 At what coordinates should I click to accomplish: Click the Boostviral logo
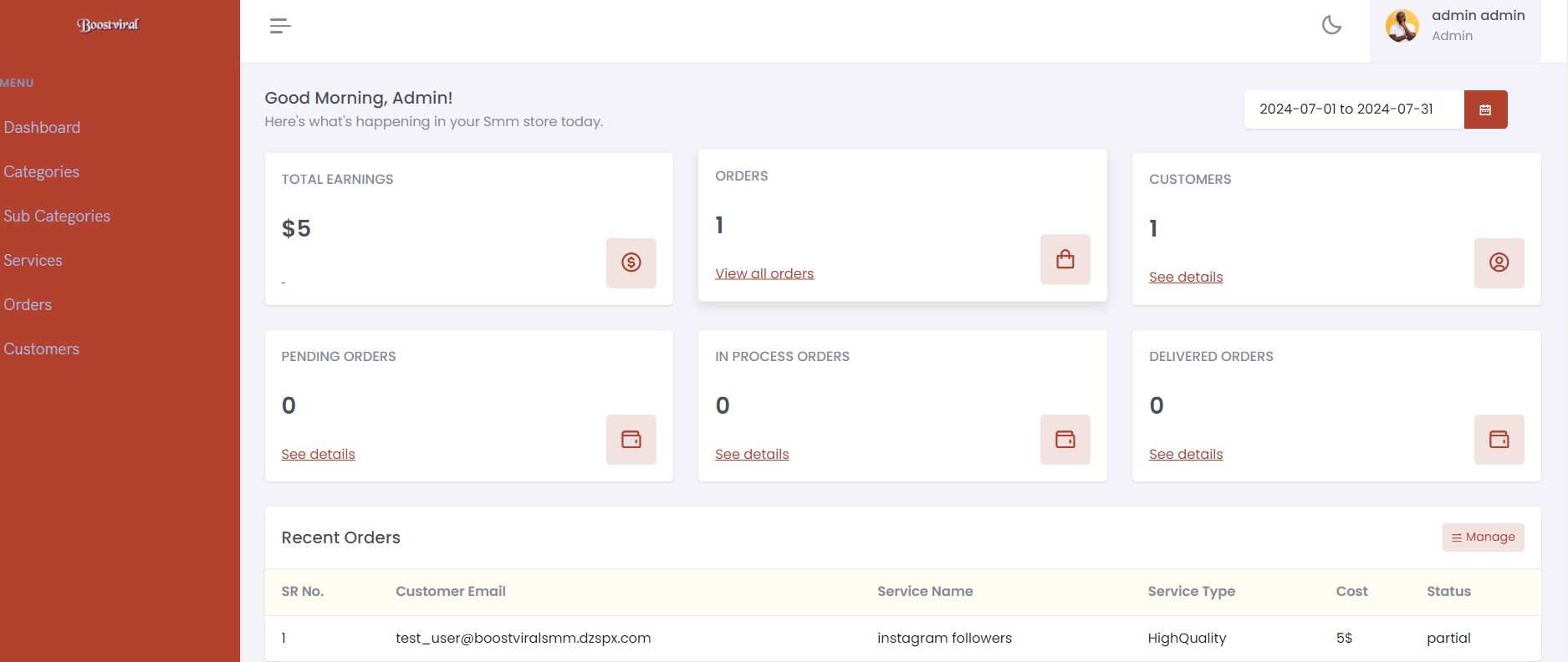click(x=108, y=25)
